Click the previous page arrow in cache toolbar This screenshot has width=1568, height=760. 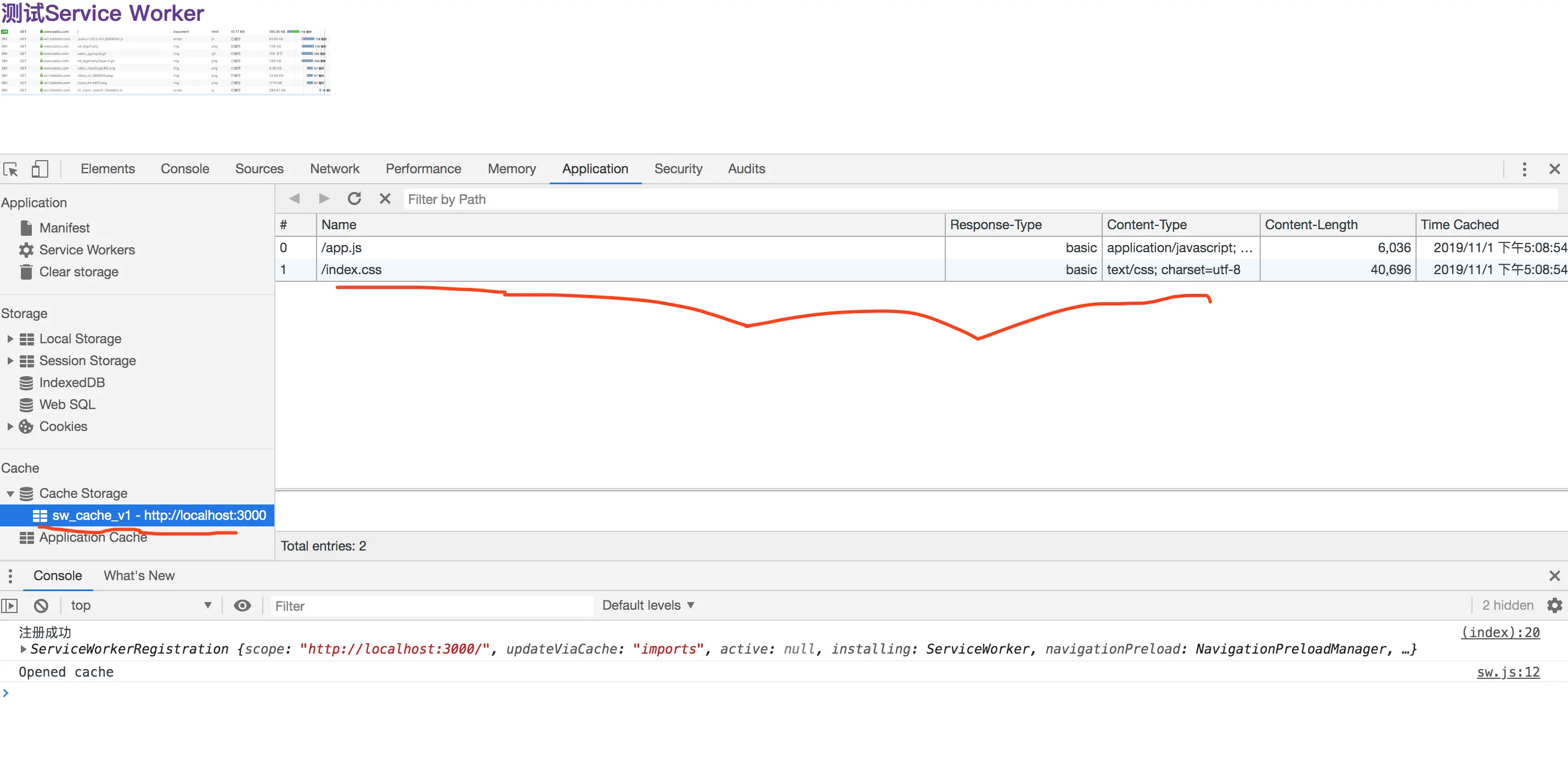pos(295,199)
